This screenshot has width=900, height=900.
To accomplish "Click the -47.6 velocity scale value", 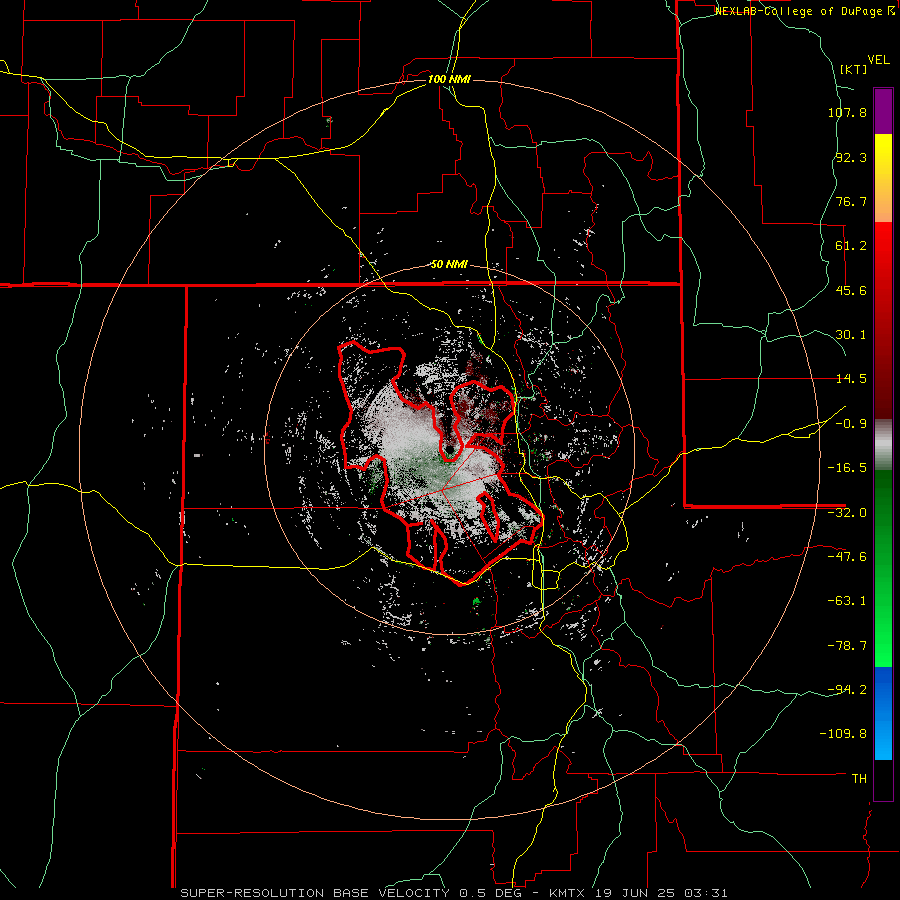I will pyautogui.click(x=847, y=557).
